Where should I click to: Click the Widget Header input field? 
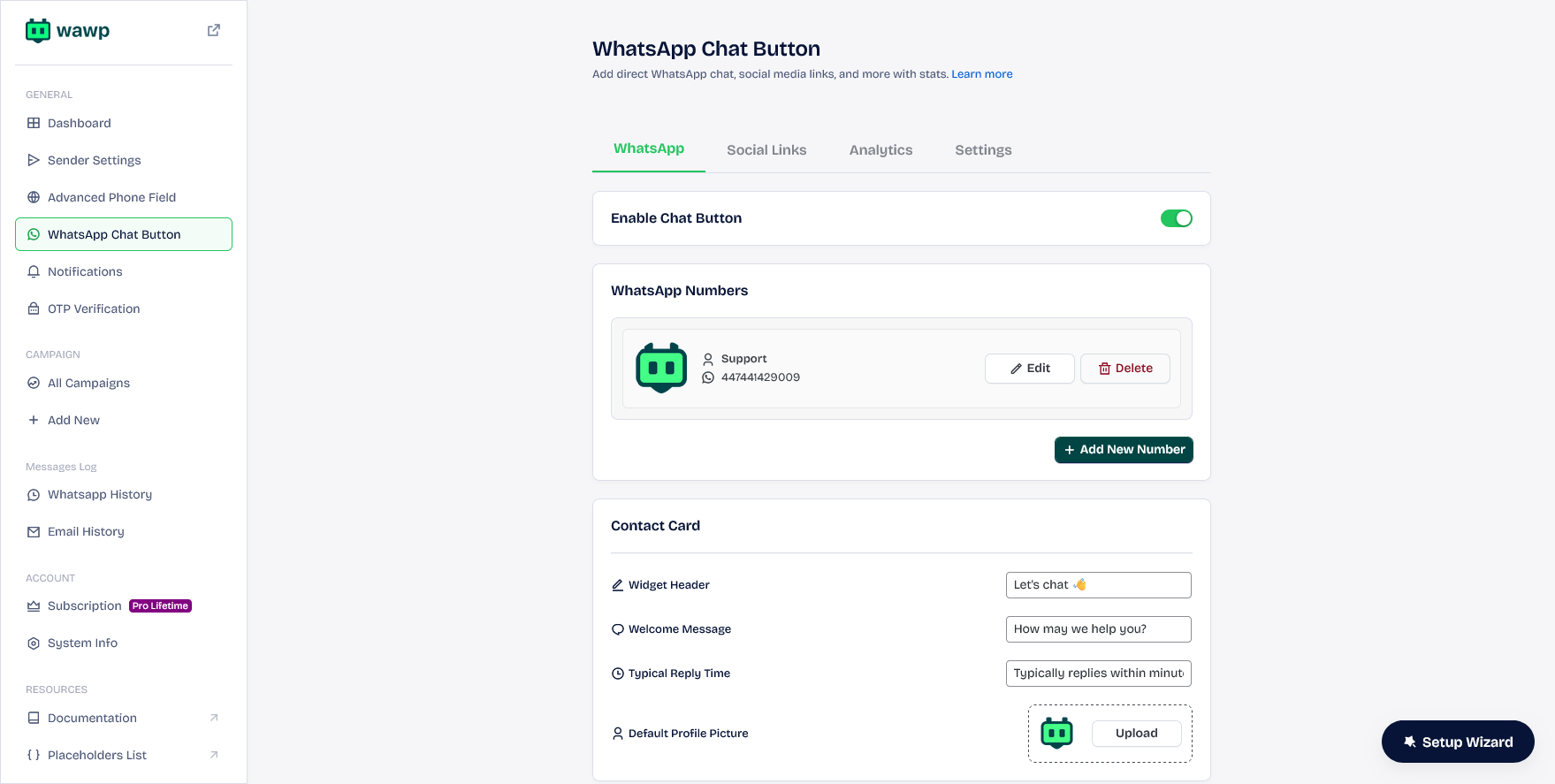(1099, 585)
